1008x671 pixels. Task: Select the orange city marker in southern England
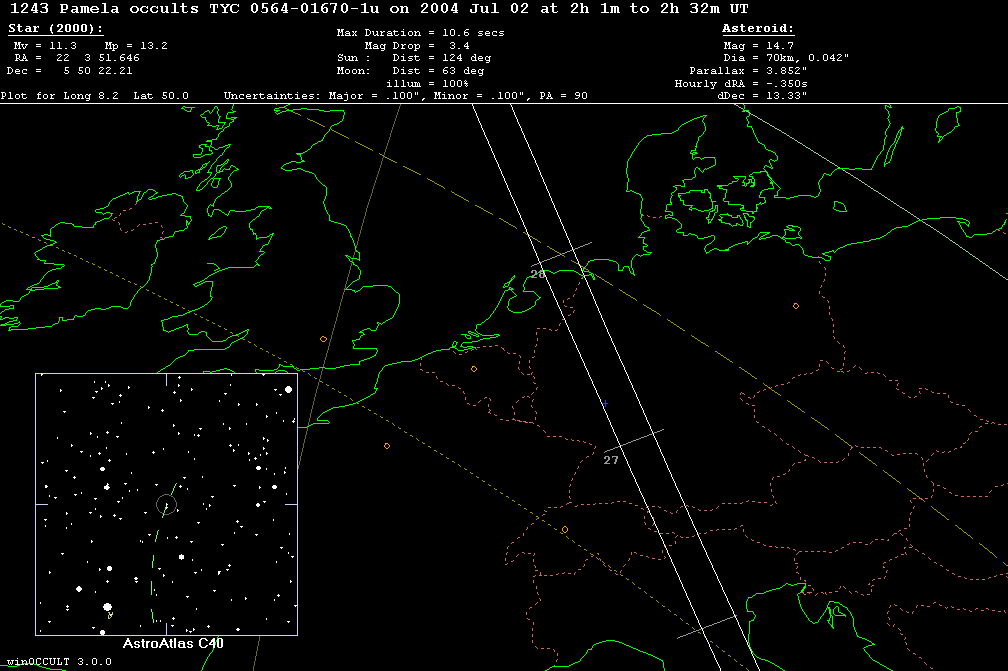coord(323,339)
